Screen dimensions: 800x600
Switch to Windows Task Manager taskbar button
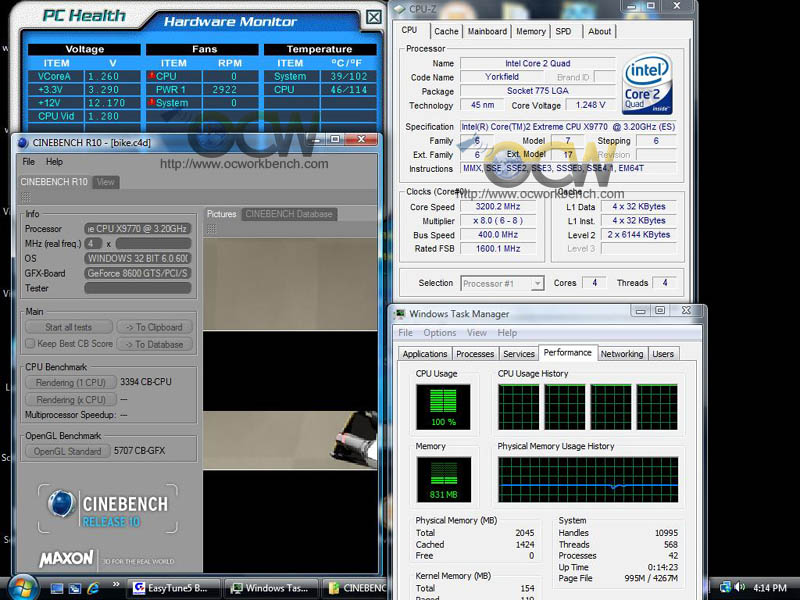pos(271,588)
